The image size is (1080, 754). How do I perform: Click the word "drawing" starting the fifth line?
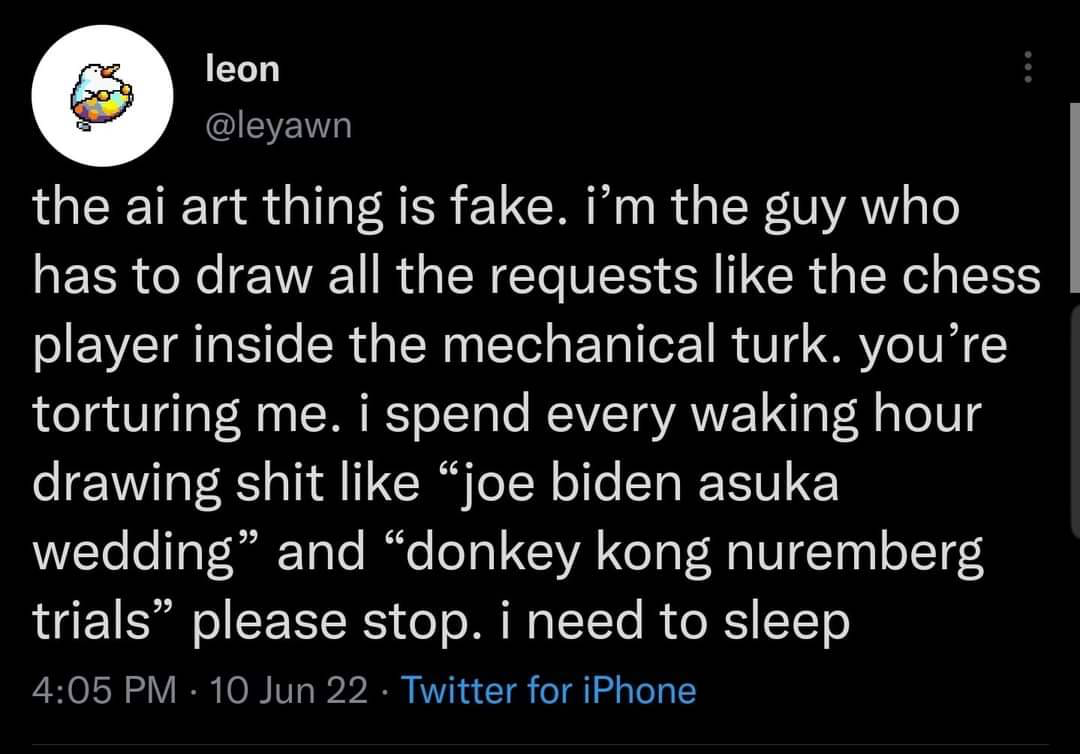[x=124, y=483]
